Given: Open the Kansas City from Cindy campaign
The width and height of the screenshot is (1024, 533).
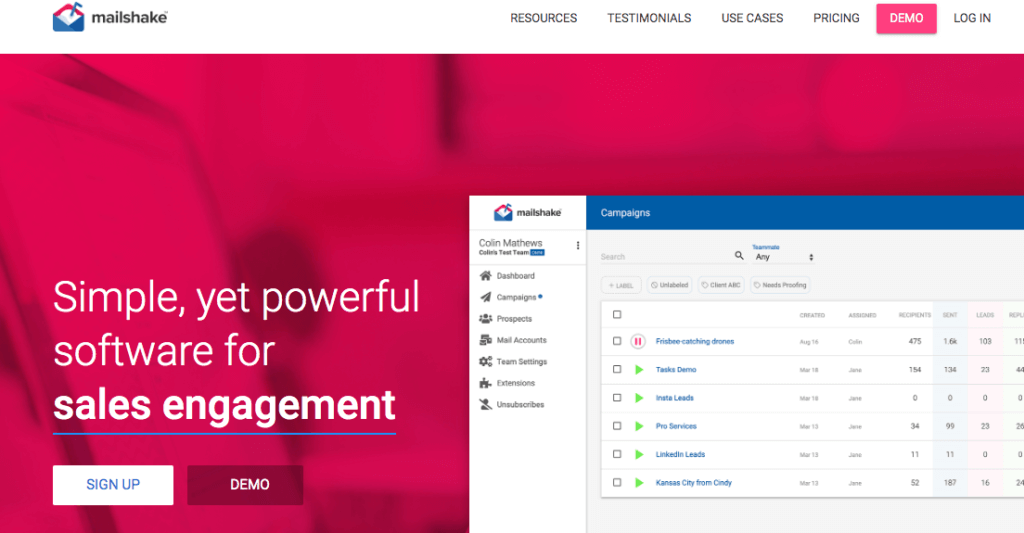Looking at the screenshot, I should click(x=694, y=482).
